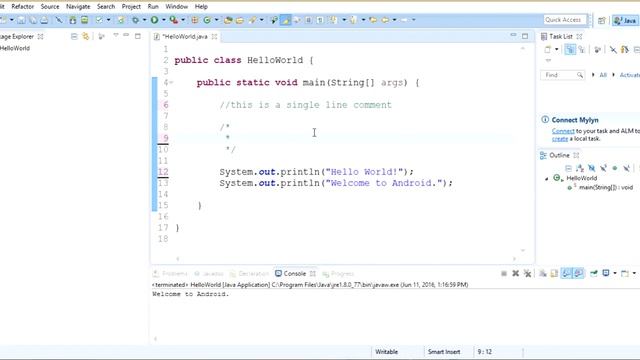Open Package Explorer View Menu triangle

(116, 36)
